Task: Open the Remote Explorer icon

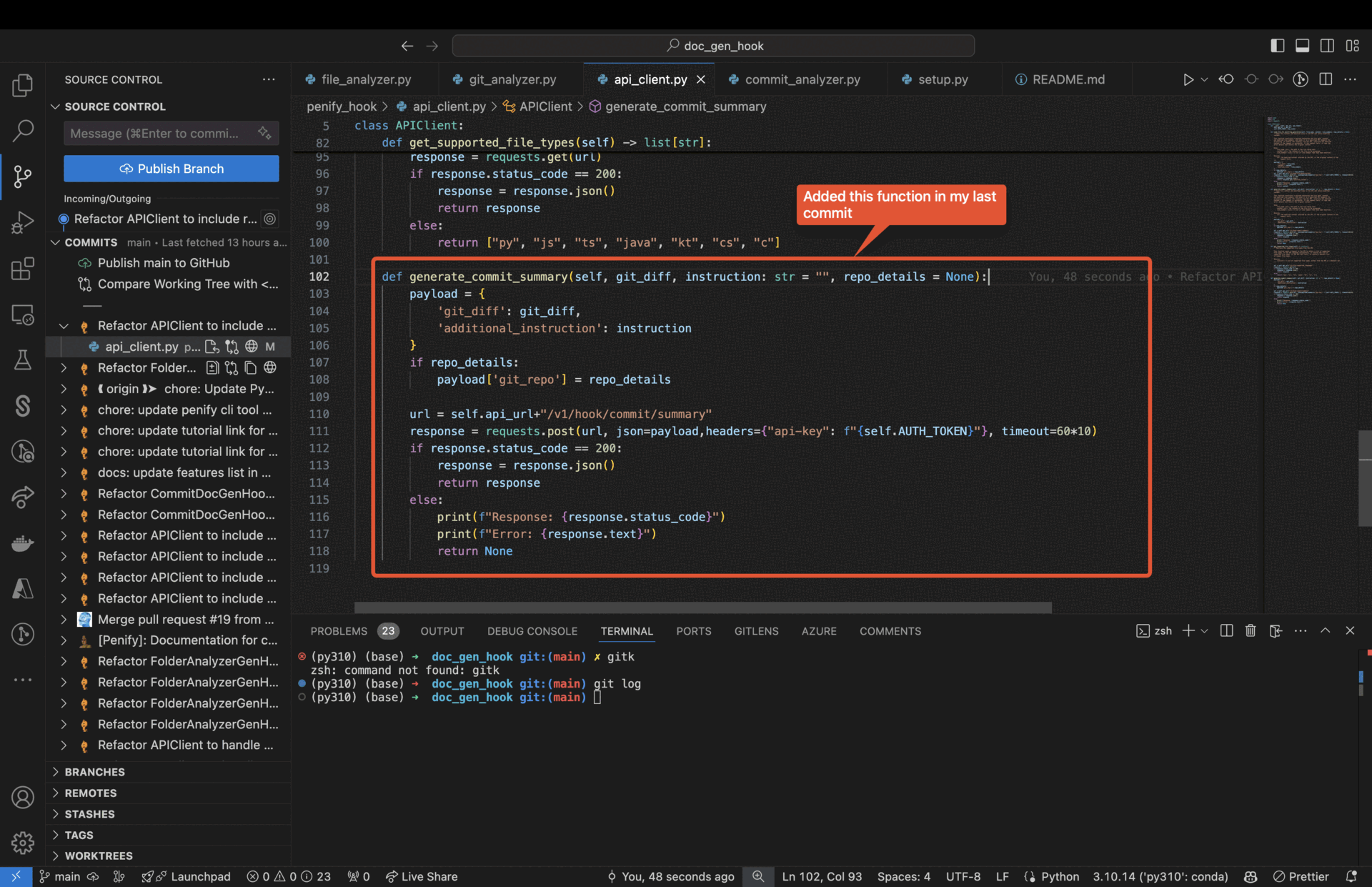Action: [x=24, y=314]
